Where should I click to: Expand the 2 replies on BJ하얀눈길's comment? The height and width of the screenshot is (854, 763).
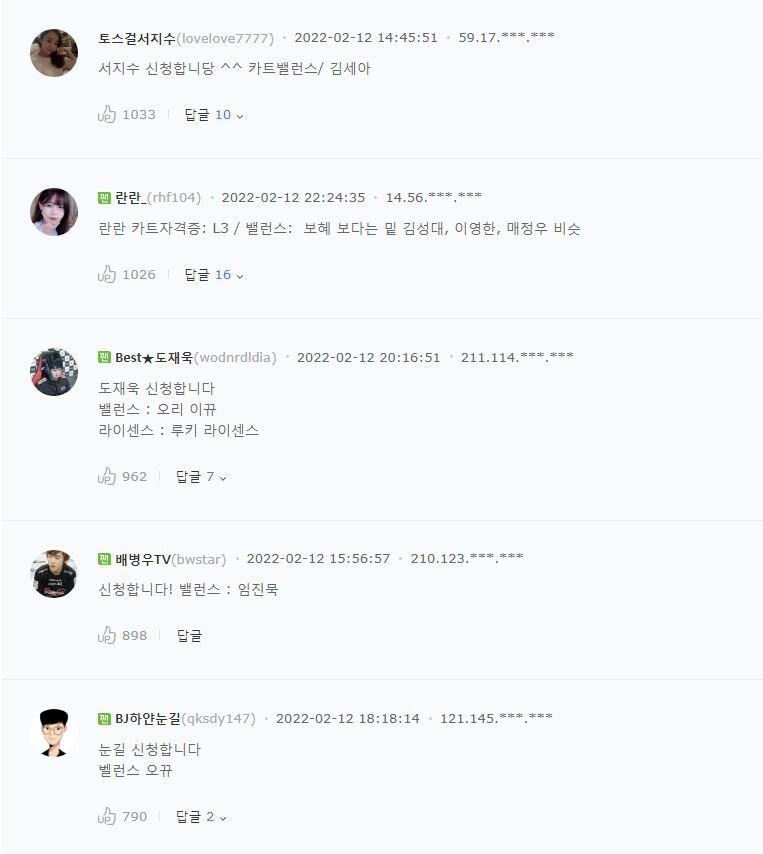pos(201,816)
